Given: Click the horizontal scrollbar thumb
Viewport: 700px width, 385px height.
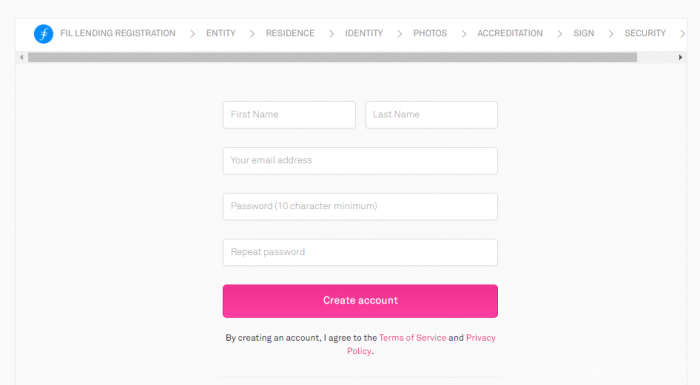Looking at the screenshot, I should click(332, 57).
